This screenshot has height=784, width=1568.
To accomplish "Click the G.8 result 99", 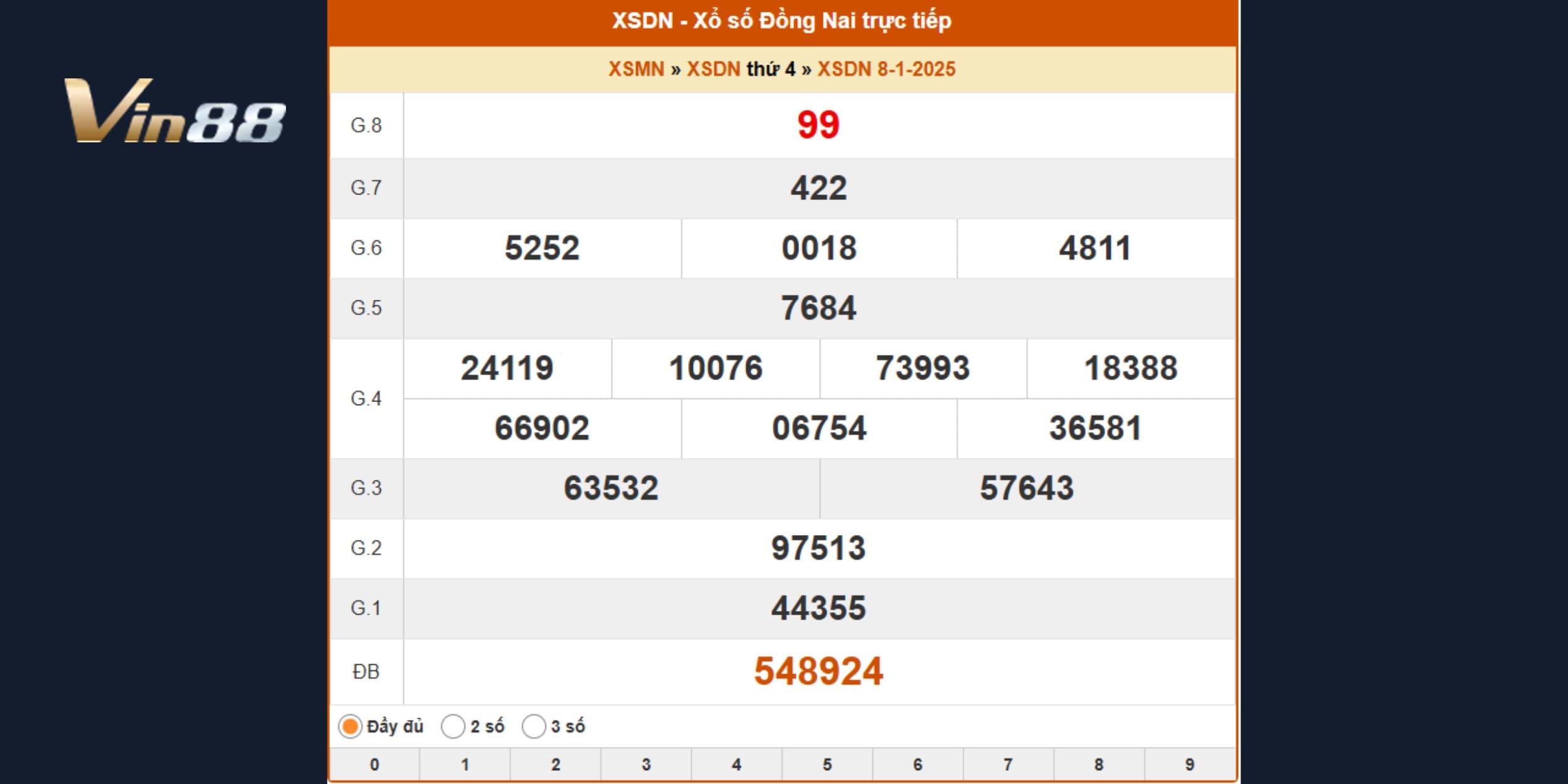I will 818,125.
